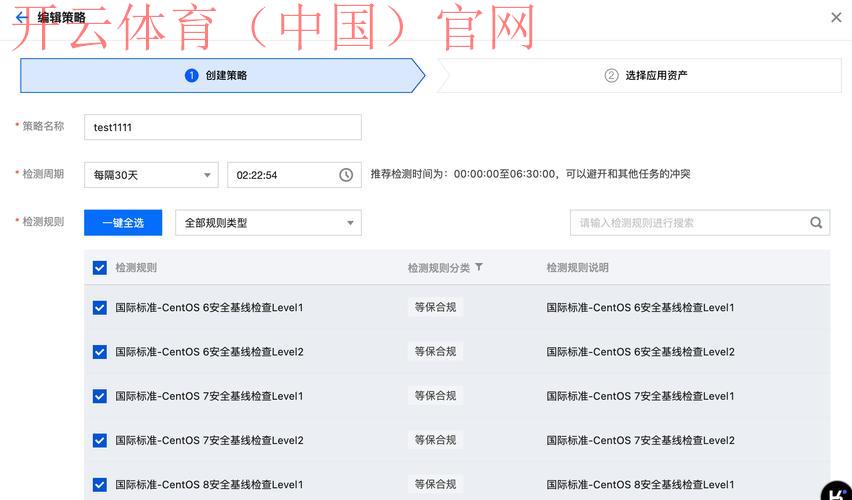Toggle the select-all header checkbox
Viewport: 852px width, 500px height.
(99, 267)
